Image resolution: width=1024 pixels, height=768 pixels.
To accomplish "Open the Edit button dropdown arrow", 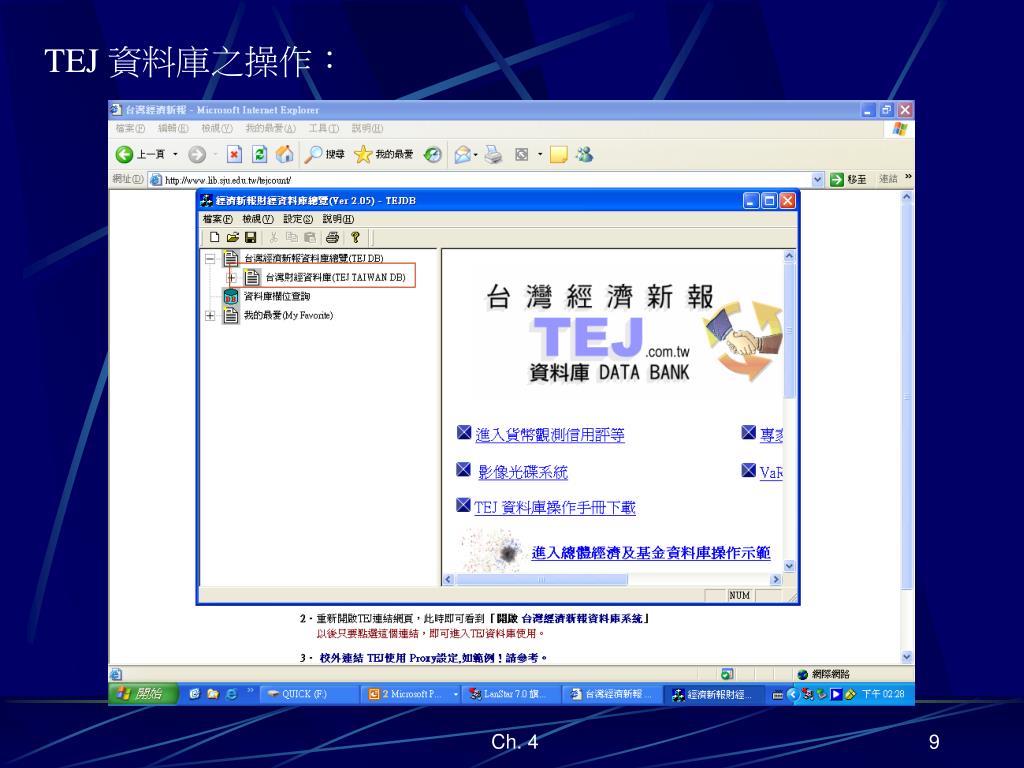I will [539, 155].
